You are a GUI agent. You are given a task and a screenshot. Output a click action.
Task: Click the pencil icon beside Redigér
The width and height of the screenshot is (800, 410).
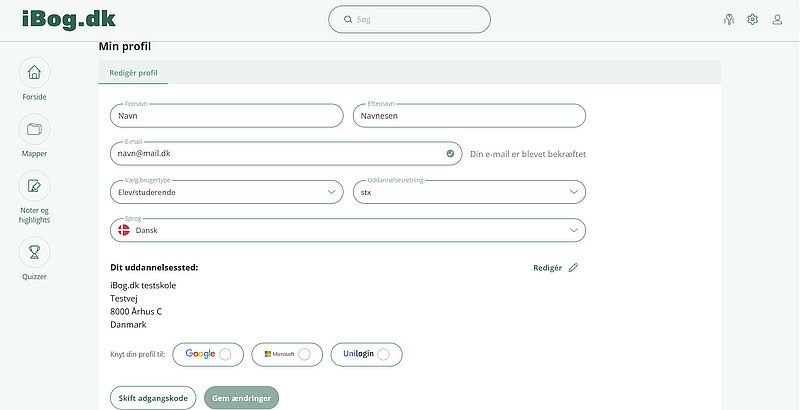(x=573, y=268)
